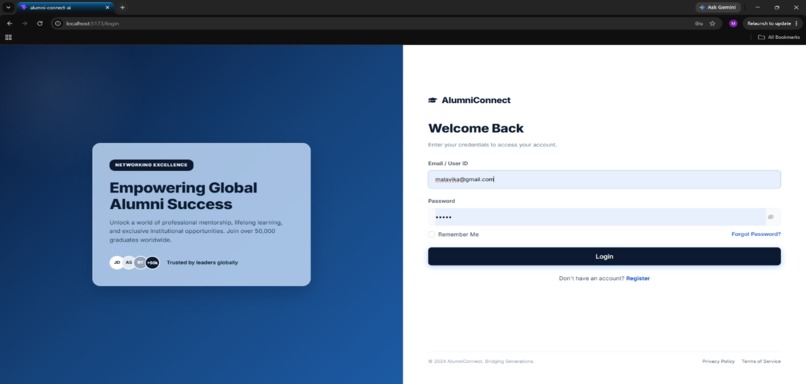Click the Empowering Global Alumni Success heading
Image resolution: width=806 pixels, height=384 pixels.
184,196
